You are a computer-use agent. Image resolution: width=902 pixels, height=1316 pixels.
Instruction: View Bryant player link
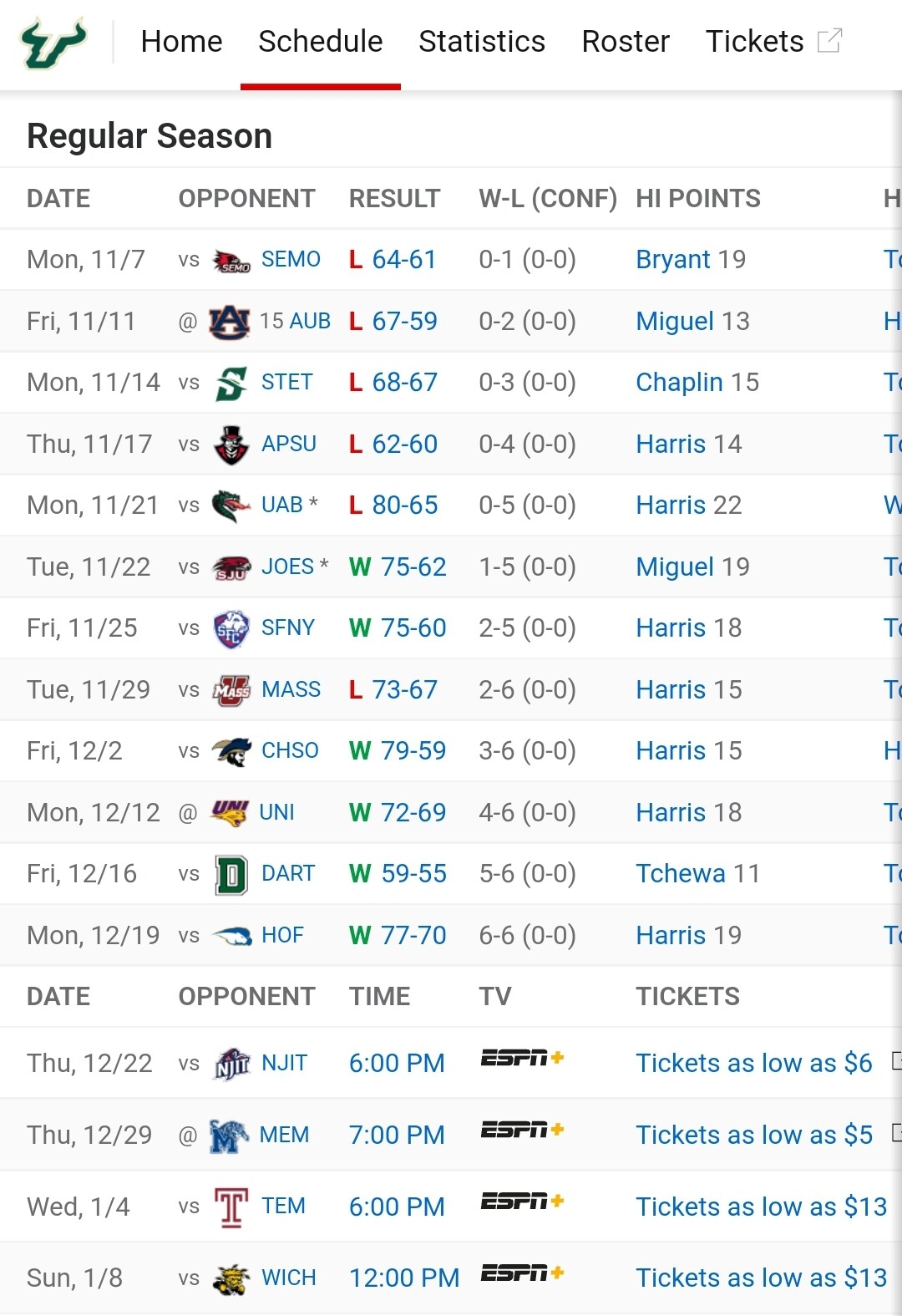673,260
